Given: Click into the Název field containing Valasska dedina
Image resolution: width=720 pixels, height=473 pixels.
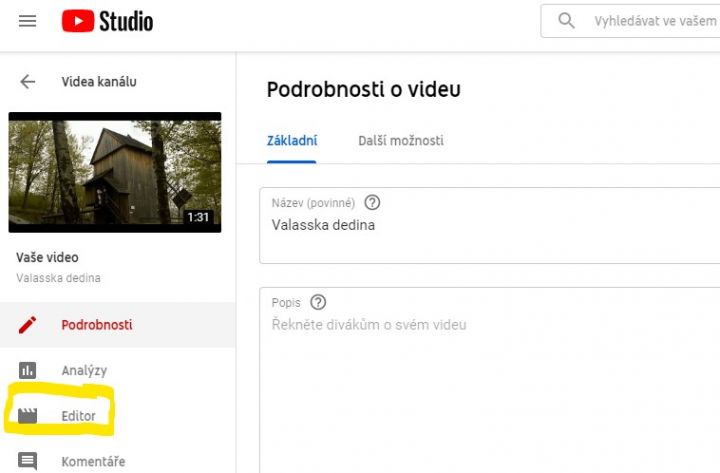Looking at the screenshot, I should (x=489, y=225).
